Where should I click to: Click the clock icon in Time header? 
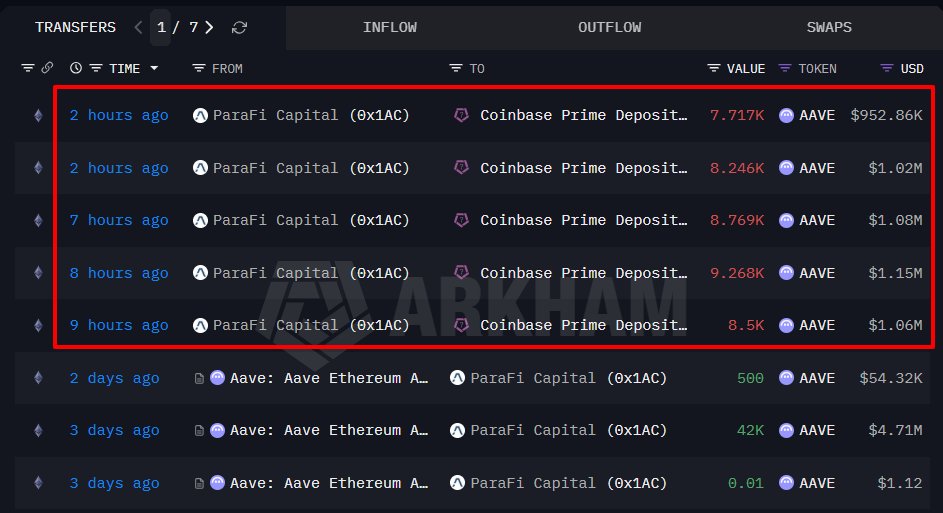click(x=76, y=68)
